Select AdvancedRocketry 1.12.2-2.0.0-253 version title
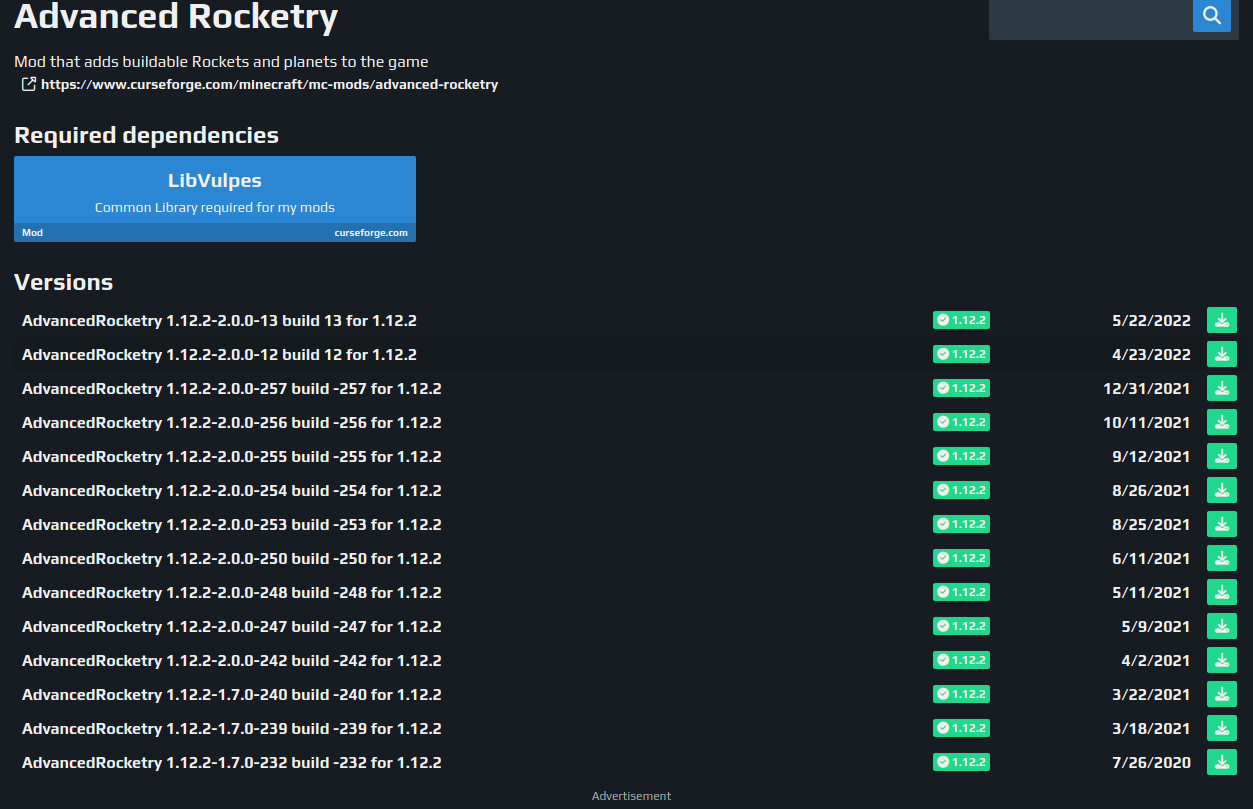 (x=232, y=525)
